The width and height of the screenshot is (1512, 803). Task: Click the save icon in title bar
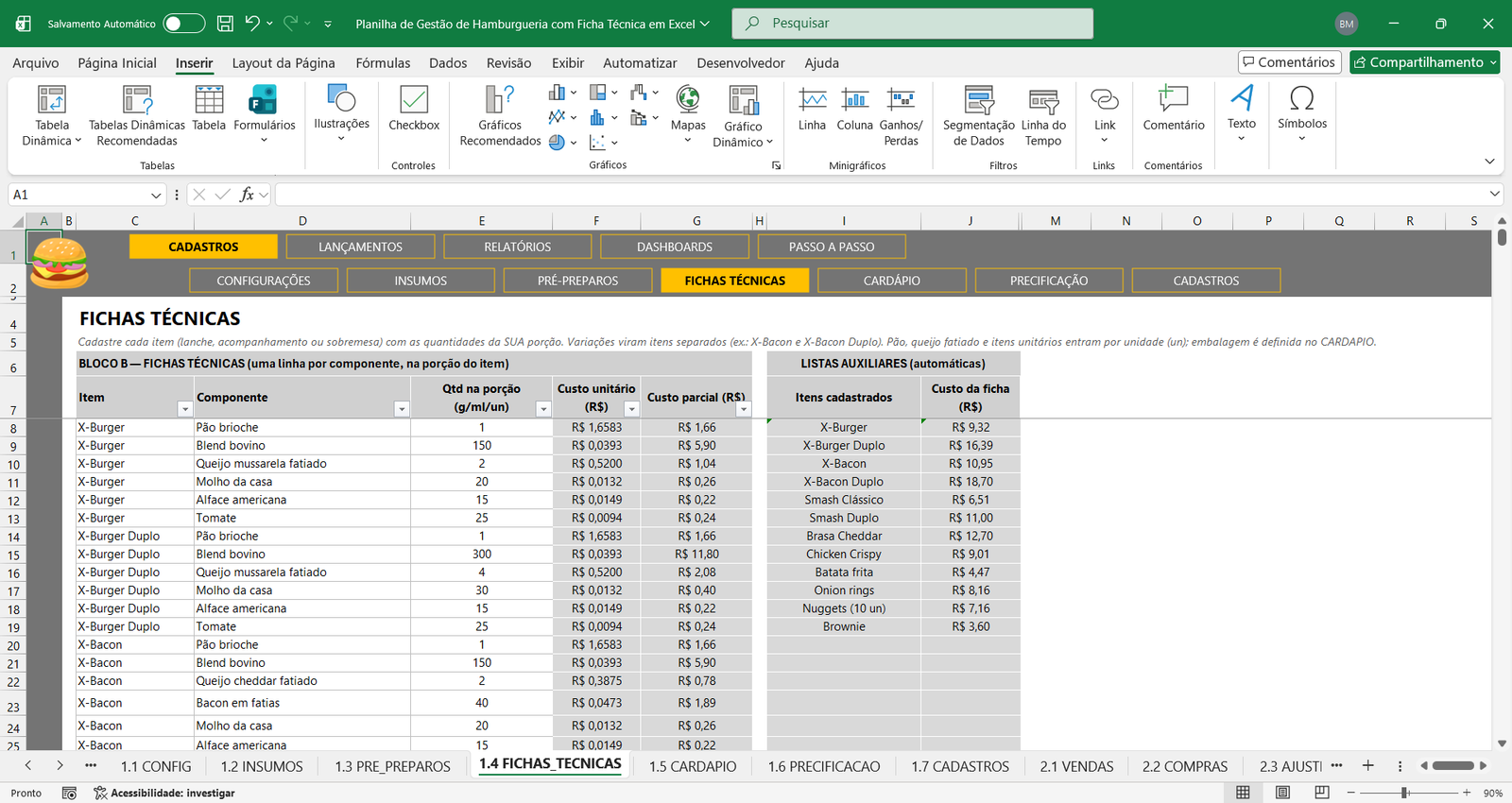pyautogui.click(x=225, y=24)
